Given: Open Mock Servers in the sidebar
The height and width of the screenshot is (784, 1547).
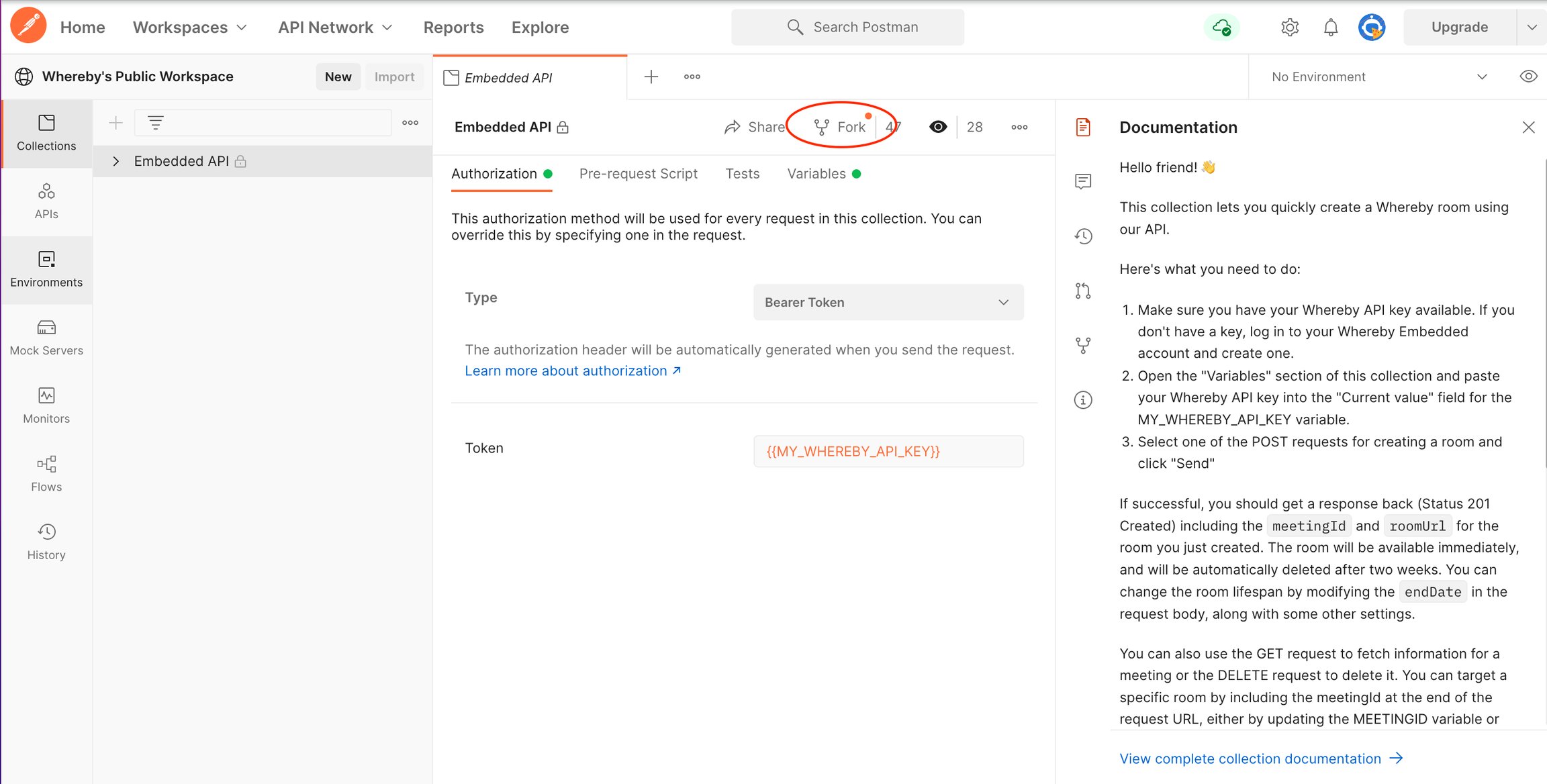Looking at the screenshot, I should 46,338.
